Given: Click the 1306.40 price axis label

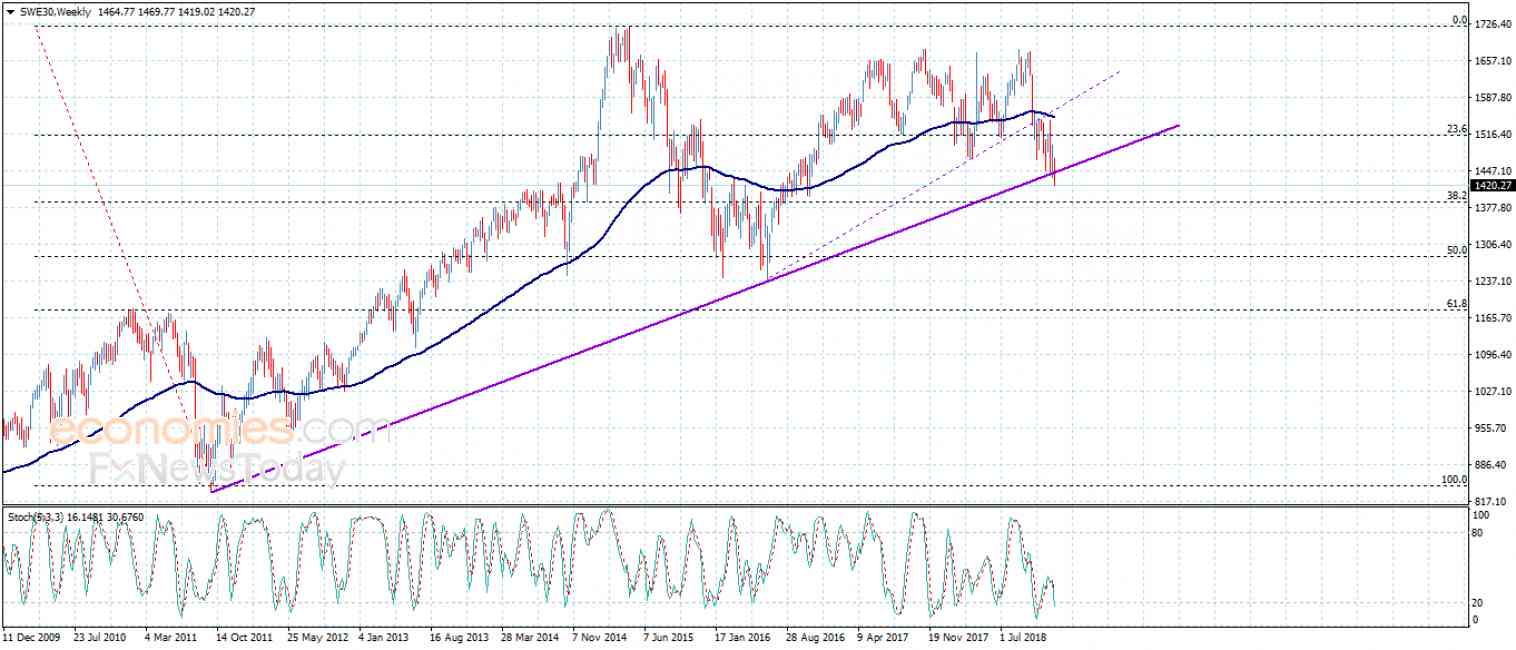Looking at the screenshot, I should (x=1493, y=245).
